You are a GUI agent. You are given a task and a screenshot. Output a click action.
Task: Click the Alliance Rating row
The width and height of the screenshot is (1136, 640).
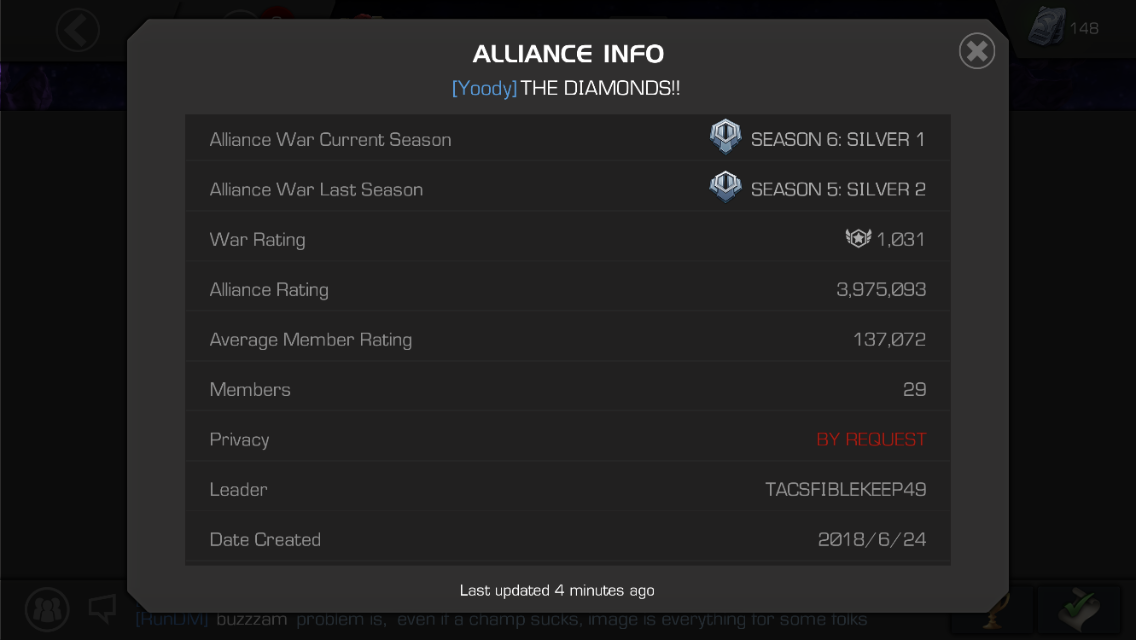pyautogui.click(x=568, y=288)
